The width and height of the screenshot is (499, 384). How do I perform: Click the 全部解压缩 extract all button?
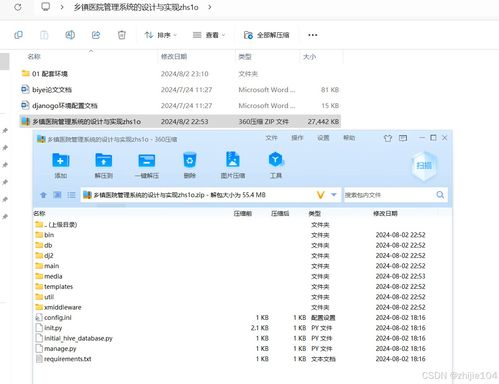266,35
